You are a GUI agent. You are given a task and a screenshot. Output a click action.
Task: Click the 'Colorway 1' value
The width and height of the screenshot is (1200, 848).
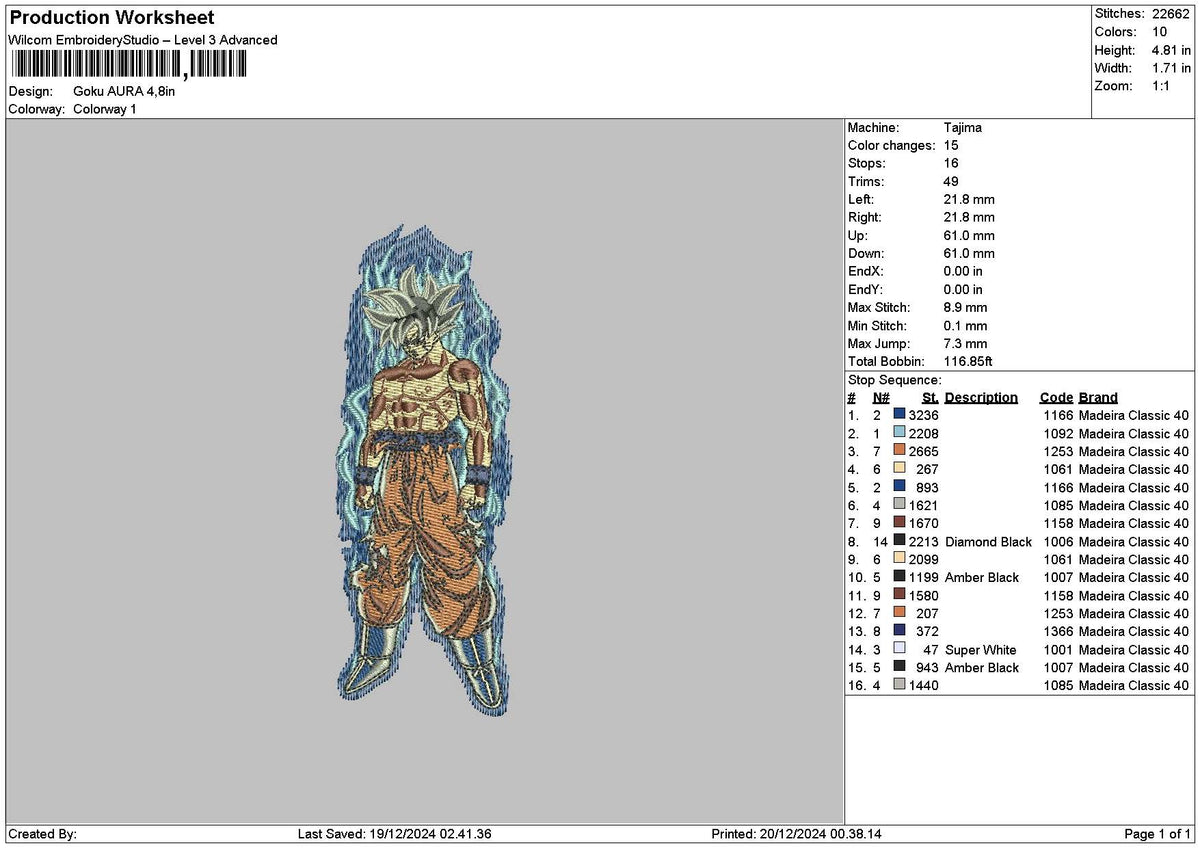coord(105,109)
